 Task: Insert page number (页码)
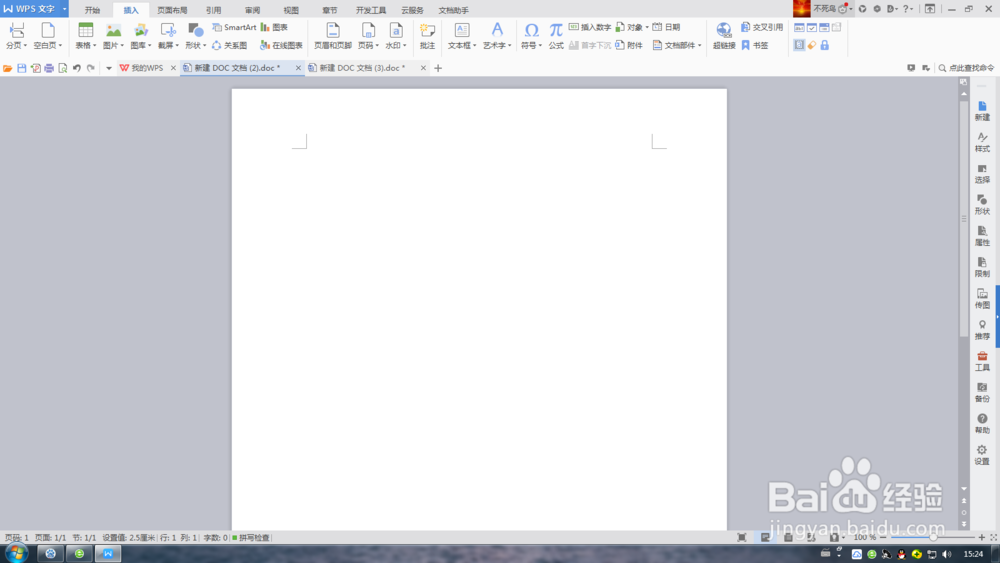[368, 35]
